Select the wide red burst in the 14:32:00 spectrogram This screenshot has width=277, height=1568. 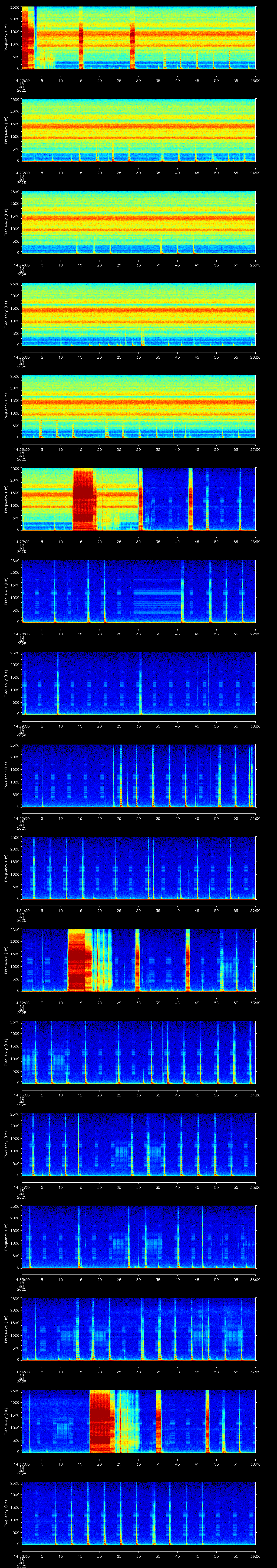79,960
